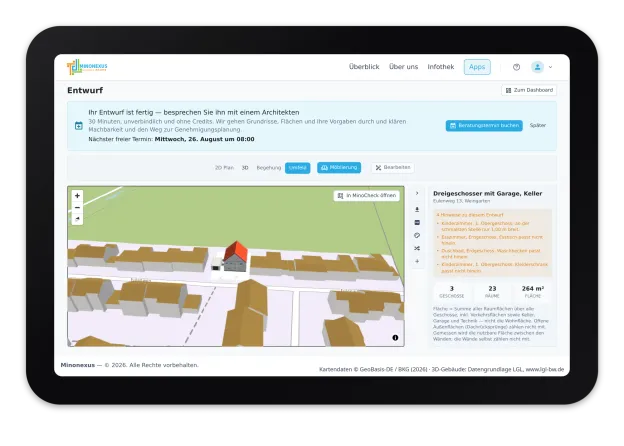Select the red-roofed house in the map
The height and width of the screenshot is (446, 624).
(x=236, y=257)
